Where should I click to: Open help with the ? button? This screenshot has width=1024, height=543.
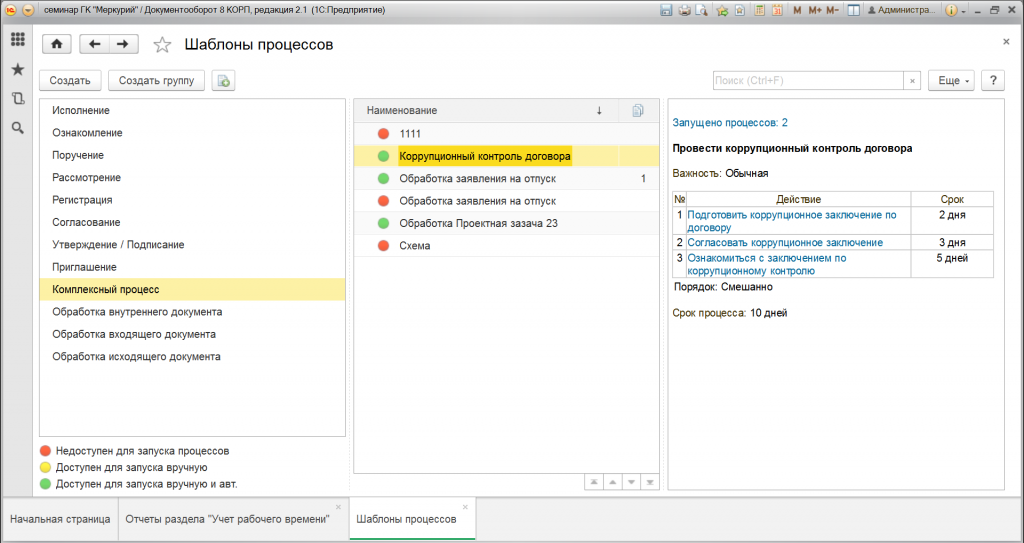click(x=993, y=81)
